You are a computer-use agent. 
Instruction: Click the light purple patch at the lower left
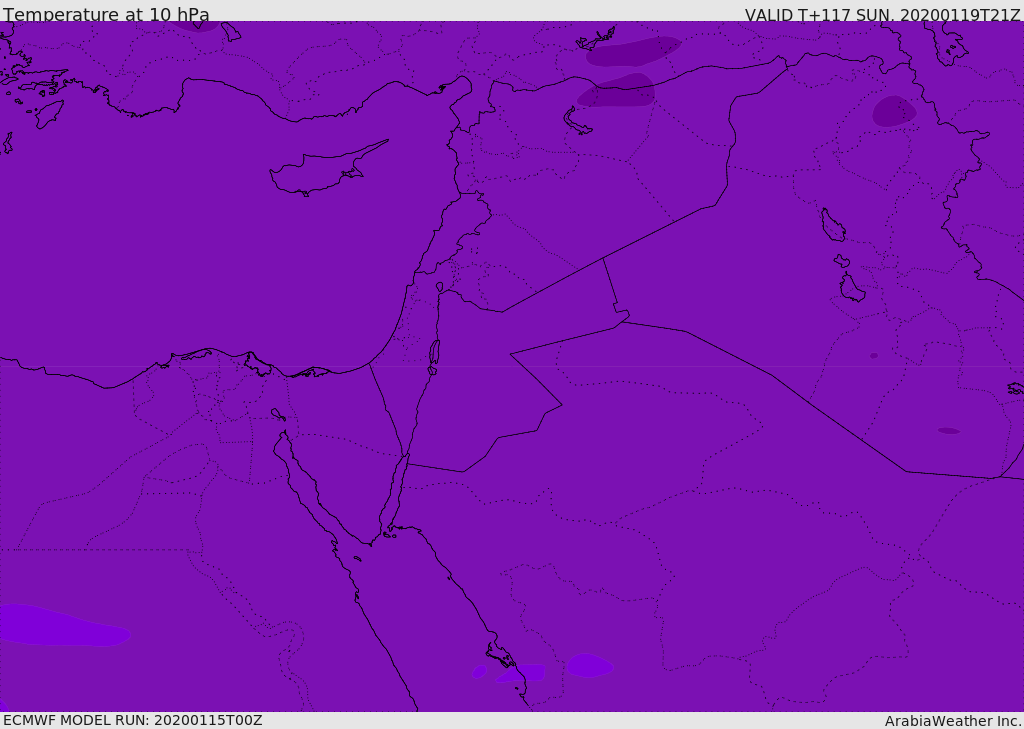point(63,625)
